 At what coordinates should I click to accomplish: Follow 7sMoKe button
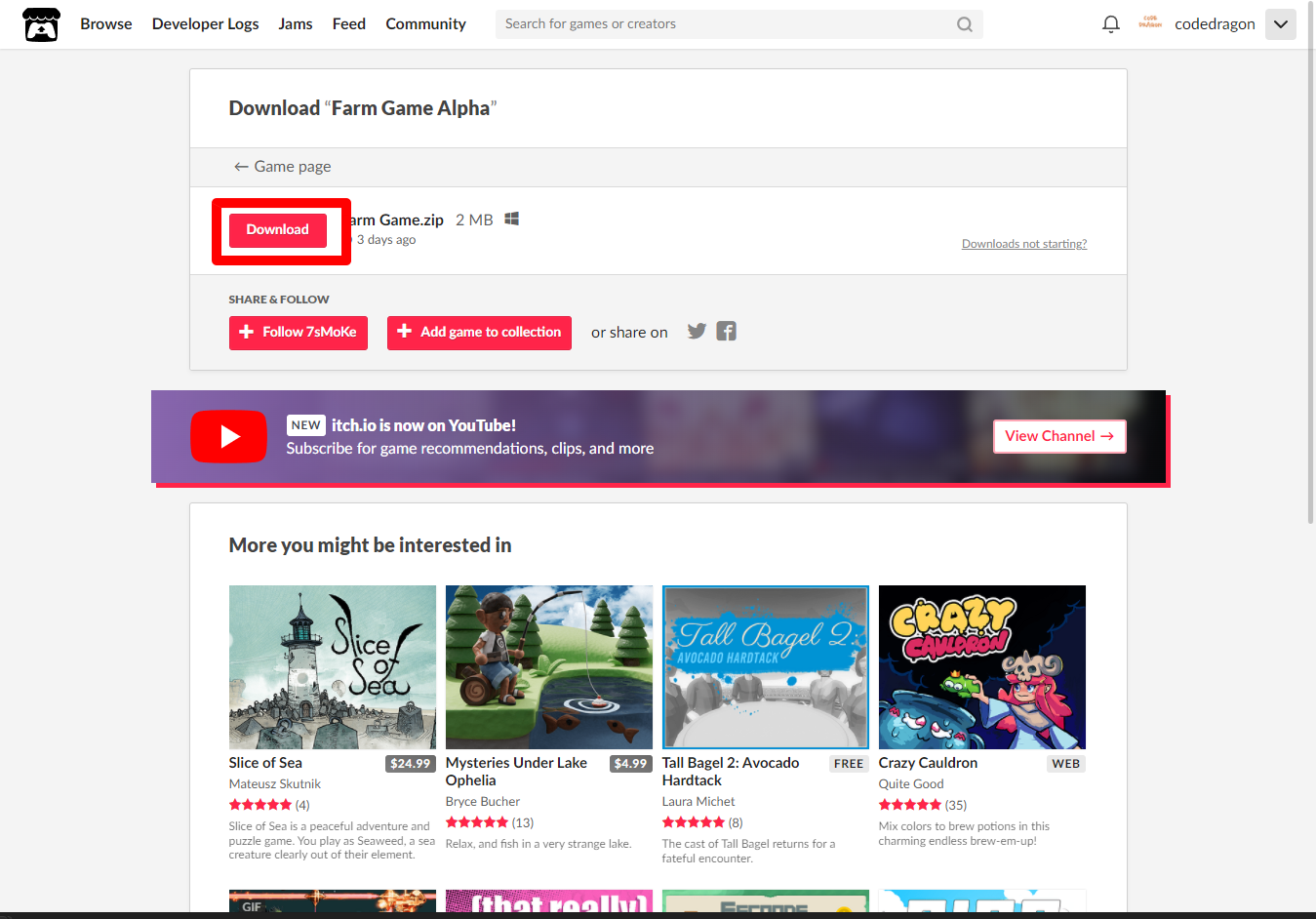299,333
